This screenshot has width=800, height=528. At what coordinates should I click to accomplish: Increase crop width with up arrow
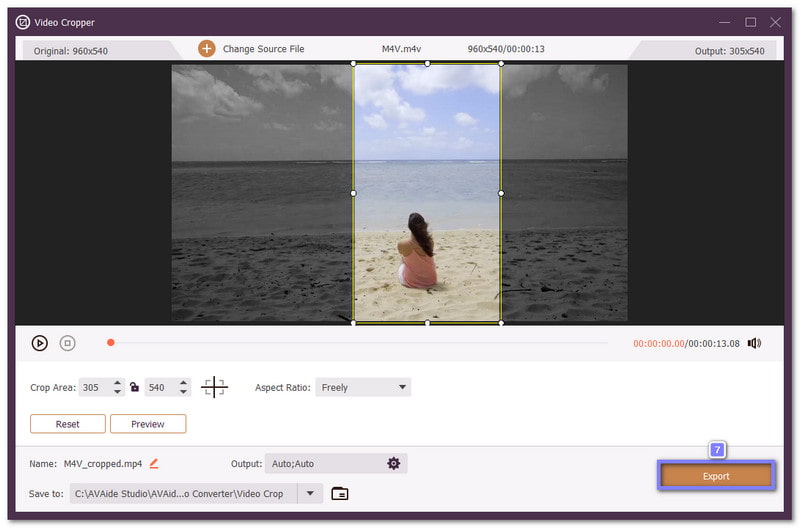pyautogui.click(x=117, y=383)
